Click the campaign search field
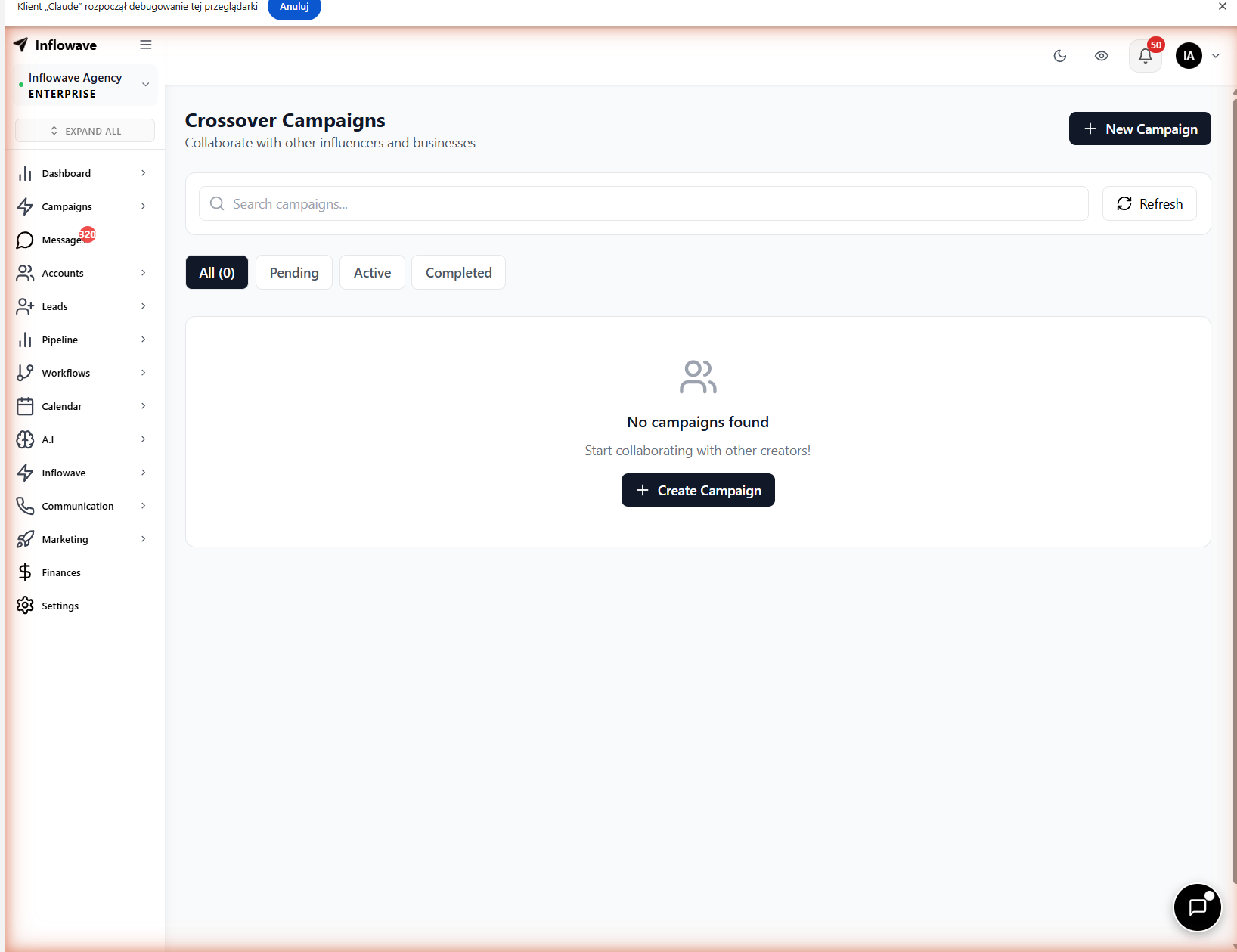 coord(643,203)
